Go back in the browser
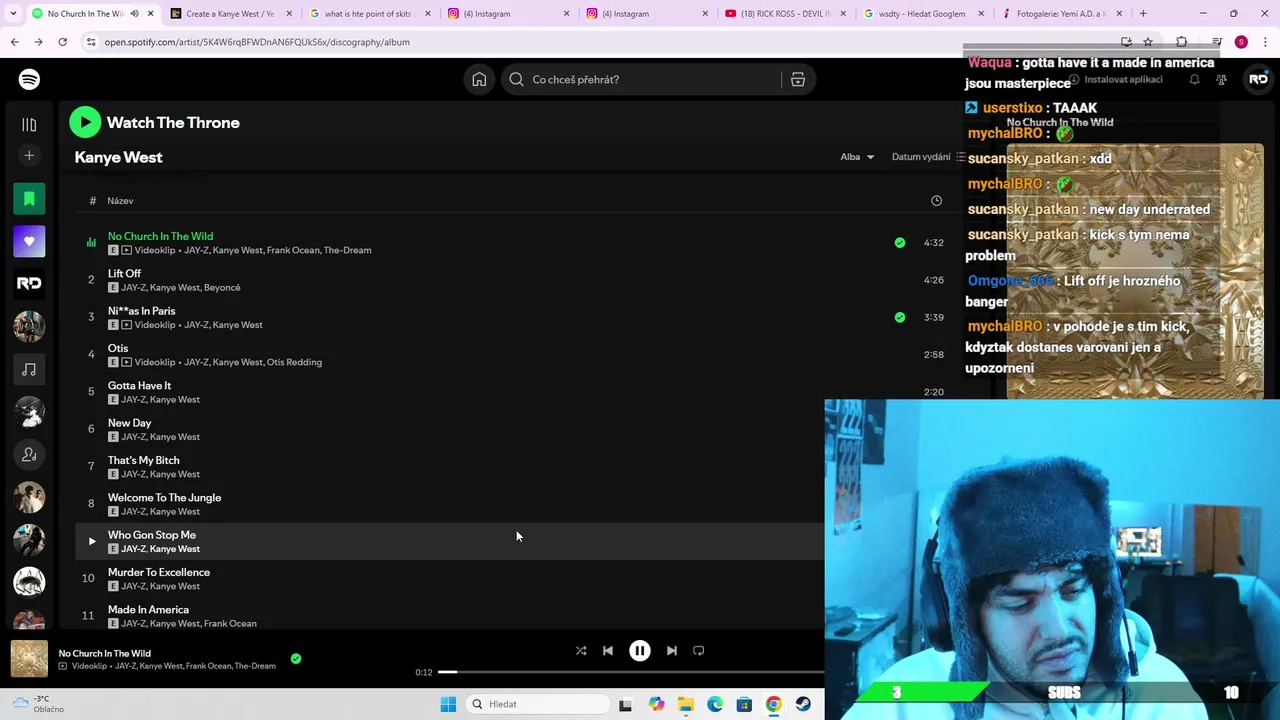 pyautogui.click(x=15, y=42)
